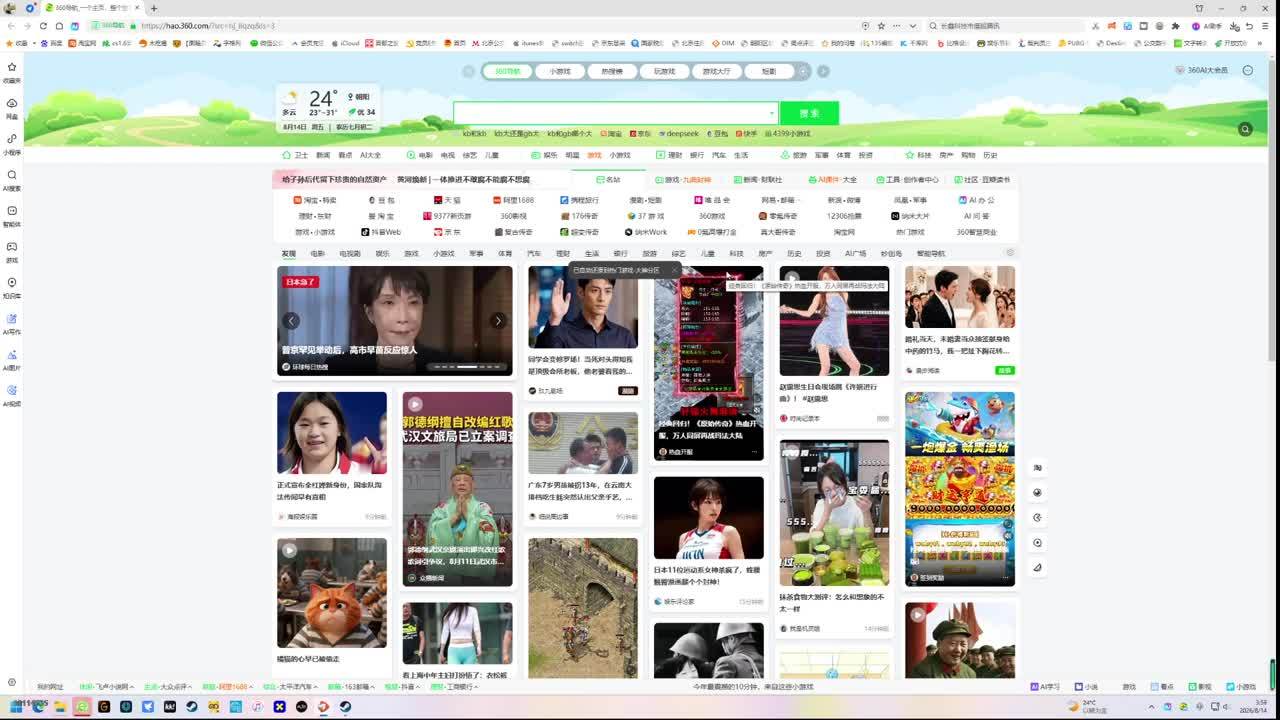This screenshot has width=1280, height=720.
Task: Switch to the 游戏大厅 pill tab
Action: coord(716,71)
